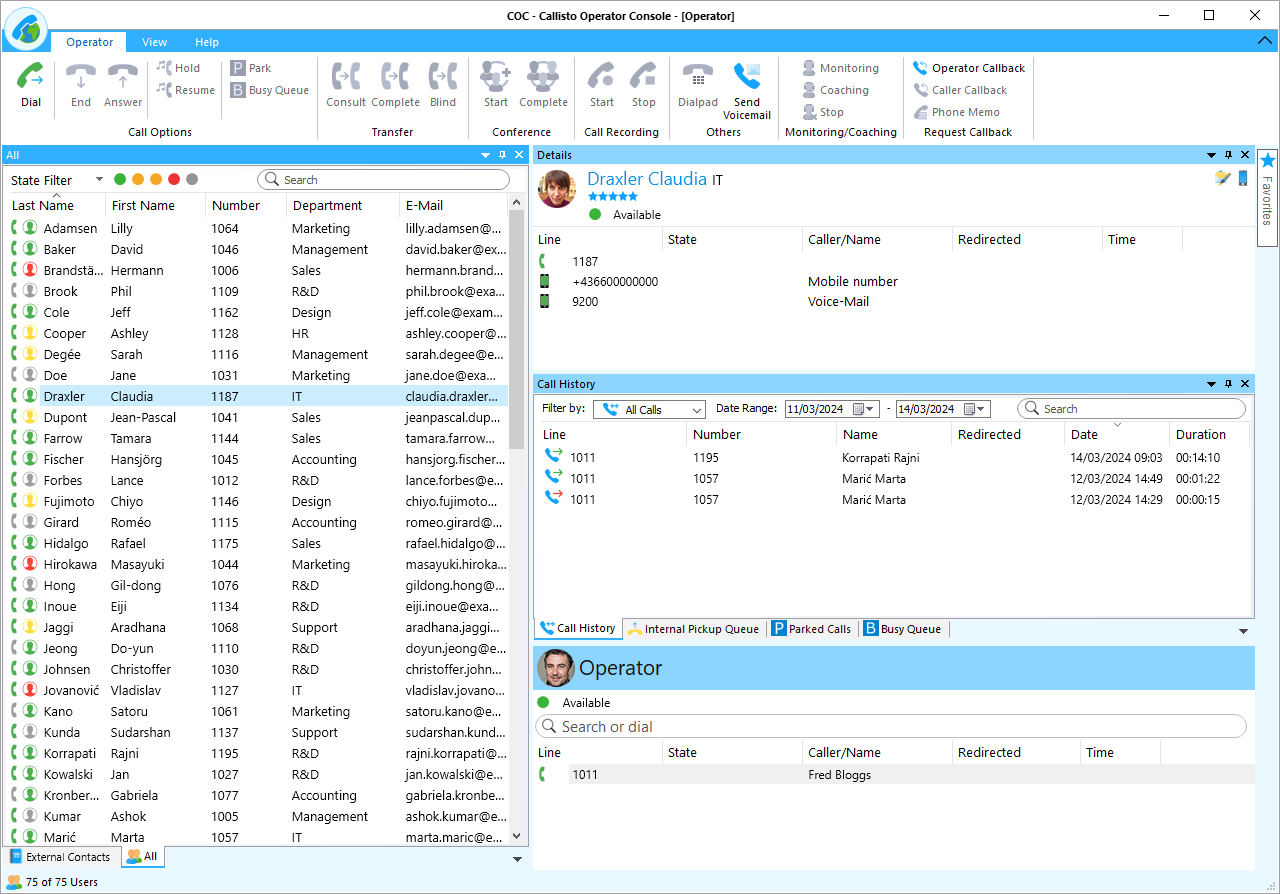Click the Monitoring option
Screen dimensions: 1280x894
click(841, 68)
